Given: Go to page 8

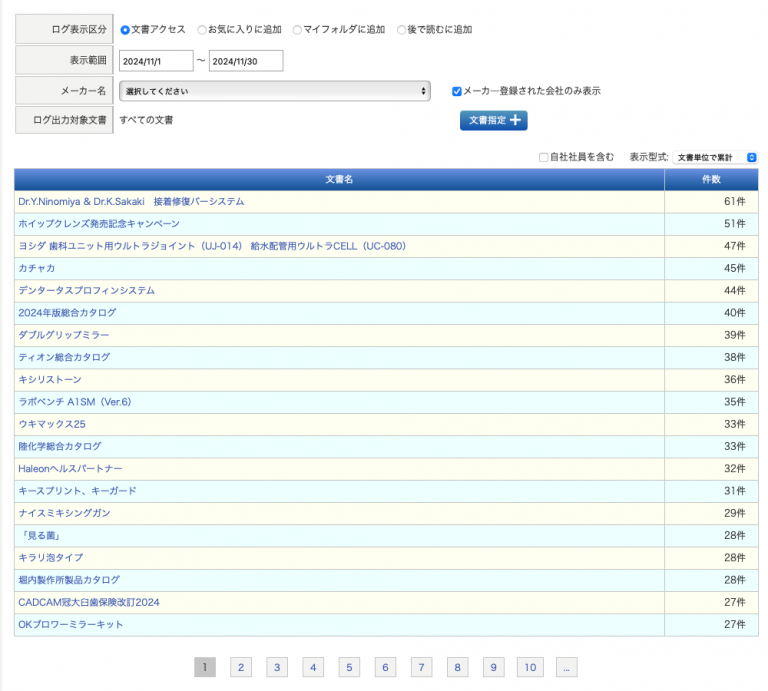Looking at the screenshot, I should point(457,667).
